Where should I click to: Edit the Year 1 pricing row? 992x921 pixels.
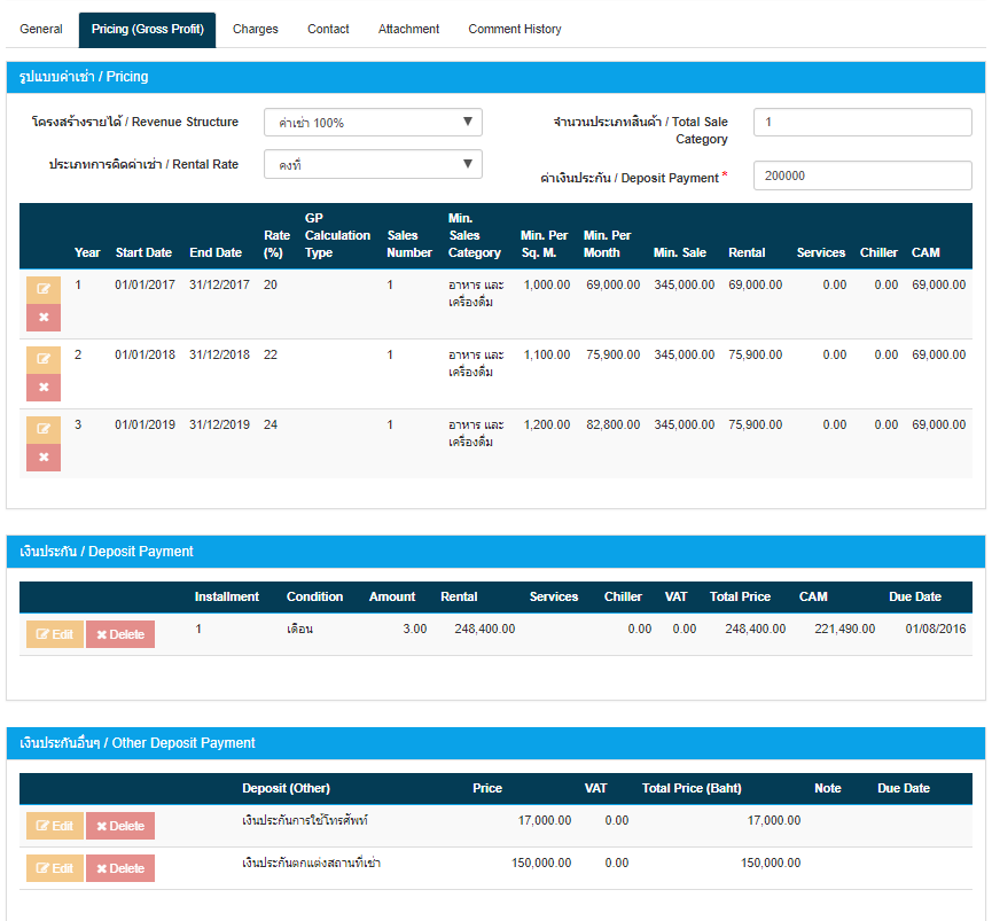coord(43,289)
